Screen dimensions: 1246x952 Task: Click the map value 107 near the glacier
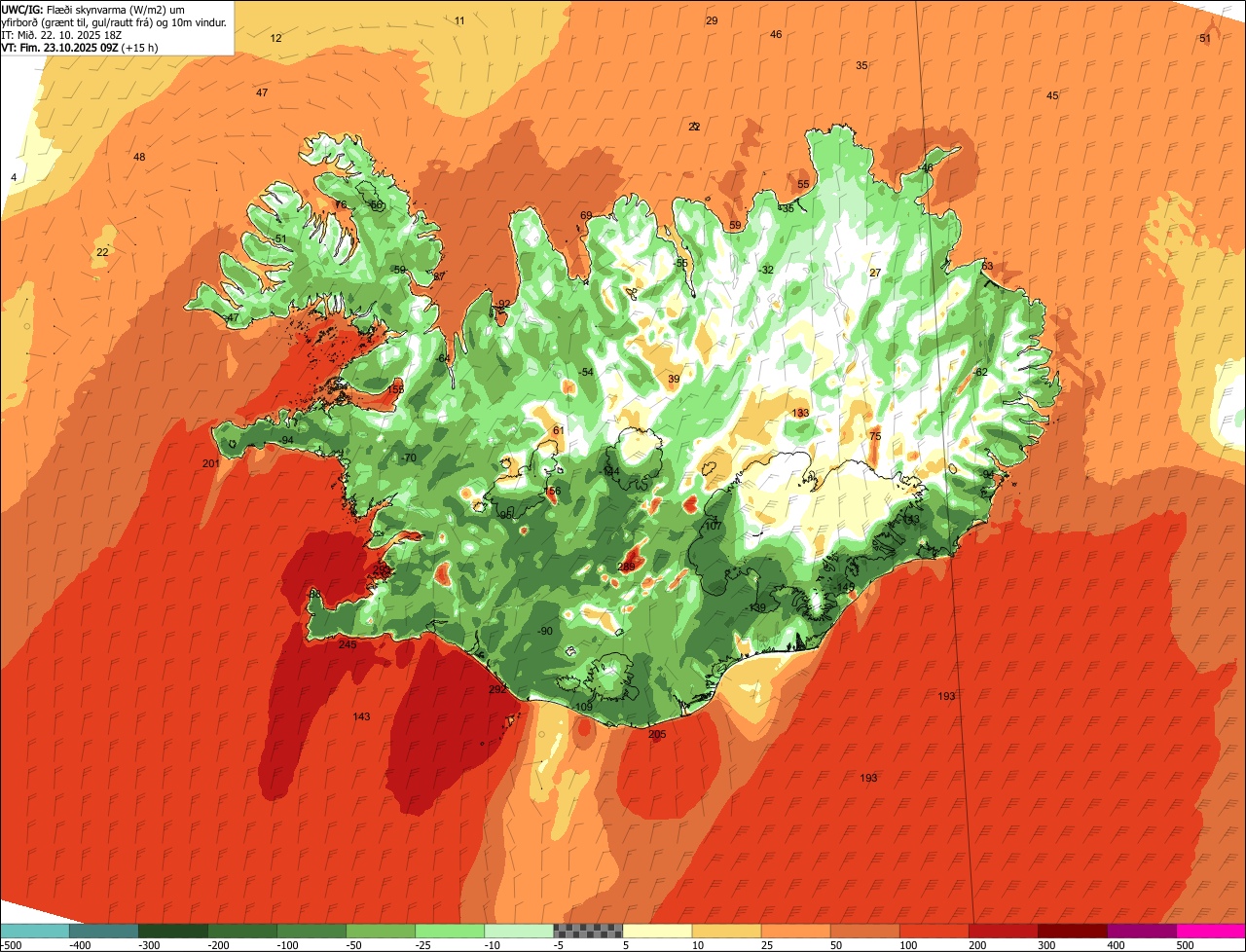click(713, 527)
